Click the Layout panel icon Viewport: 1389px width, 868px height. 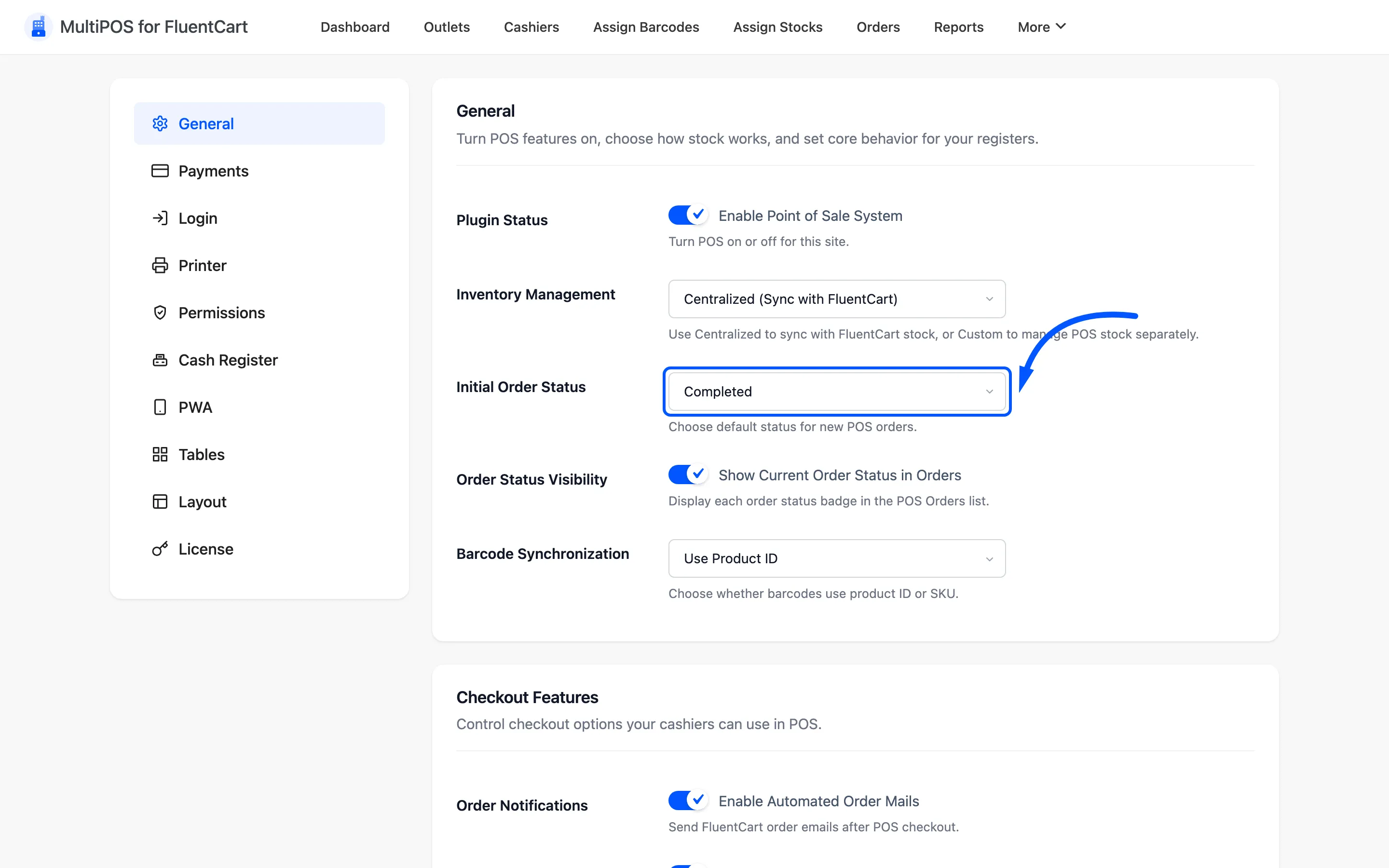pos(160,502)
